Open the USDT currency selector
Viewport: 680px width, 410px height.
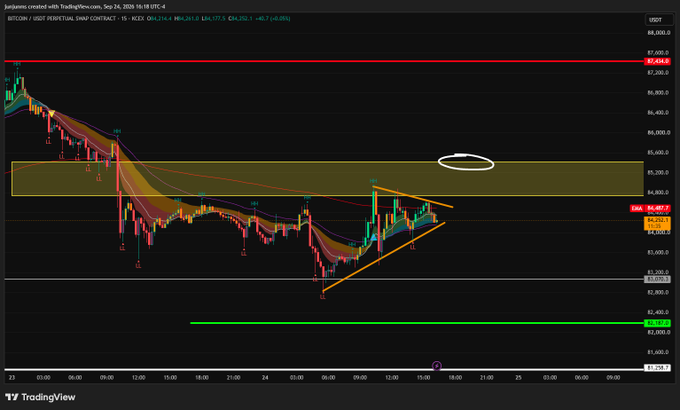(658, 20)
